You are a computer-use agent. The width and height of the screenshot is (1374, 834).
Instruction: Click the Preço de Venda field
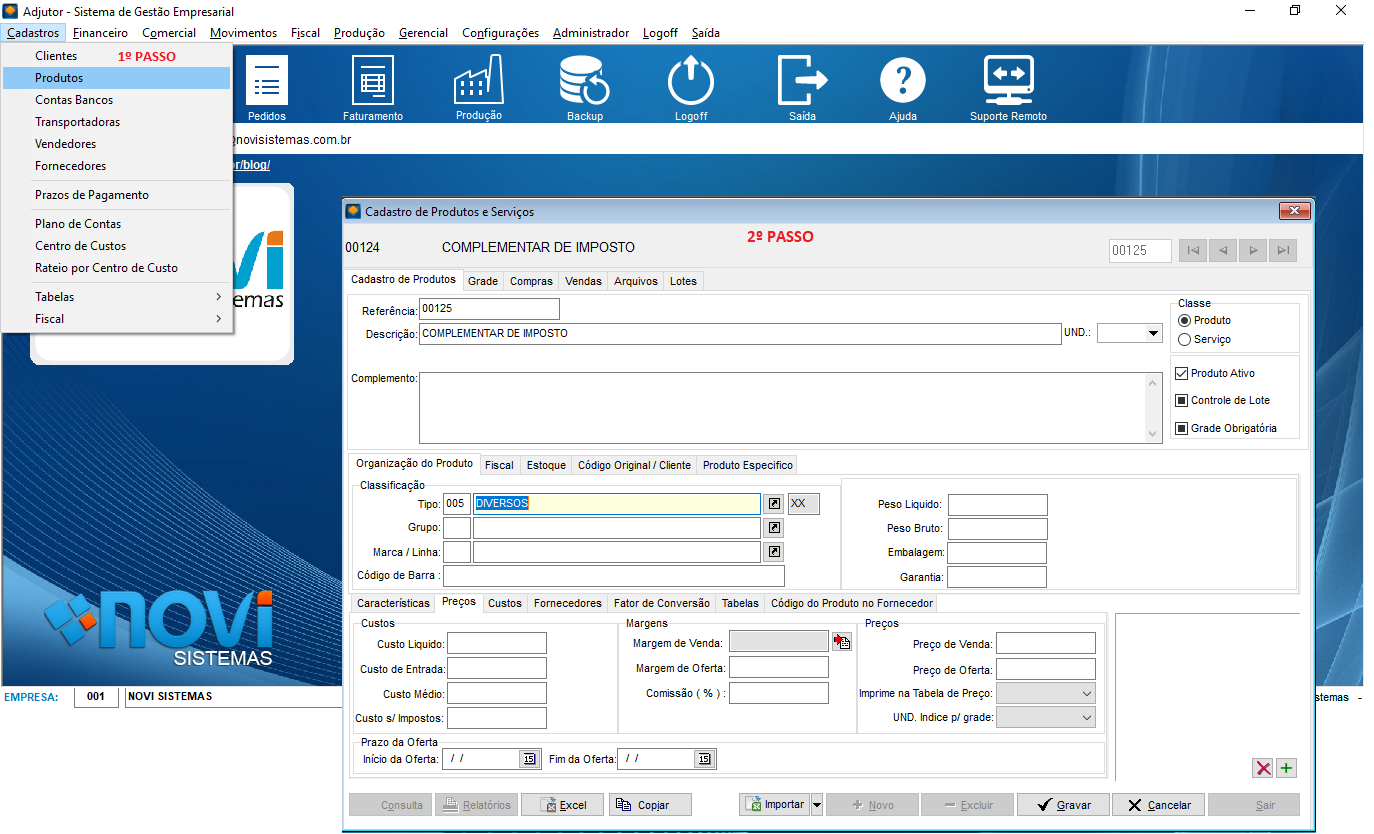click(1046, 643)
